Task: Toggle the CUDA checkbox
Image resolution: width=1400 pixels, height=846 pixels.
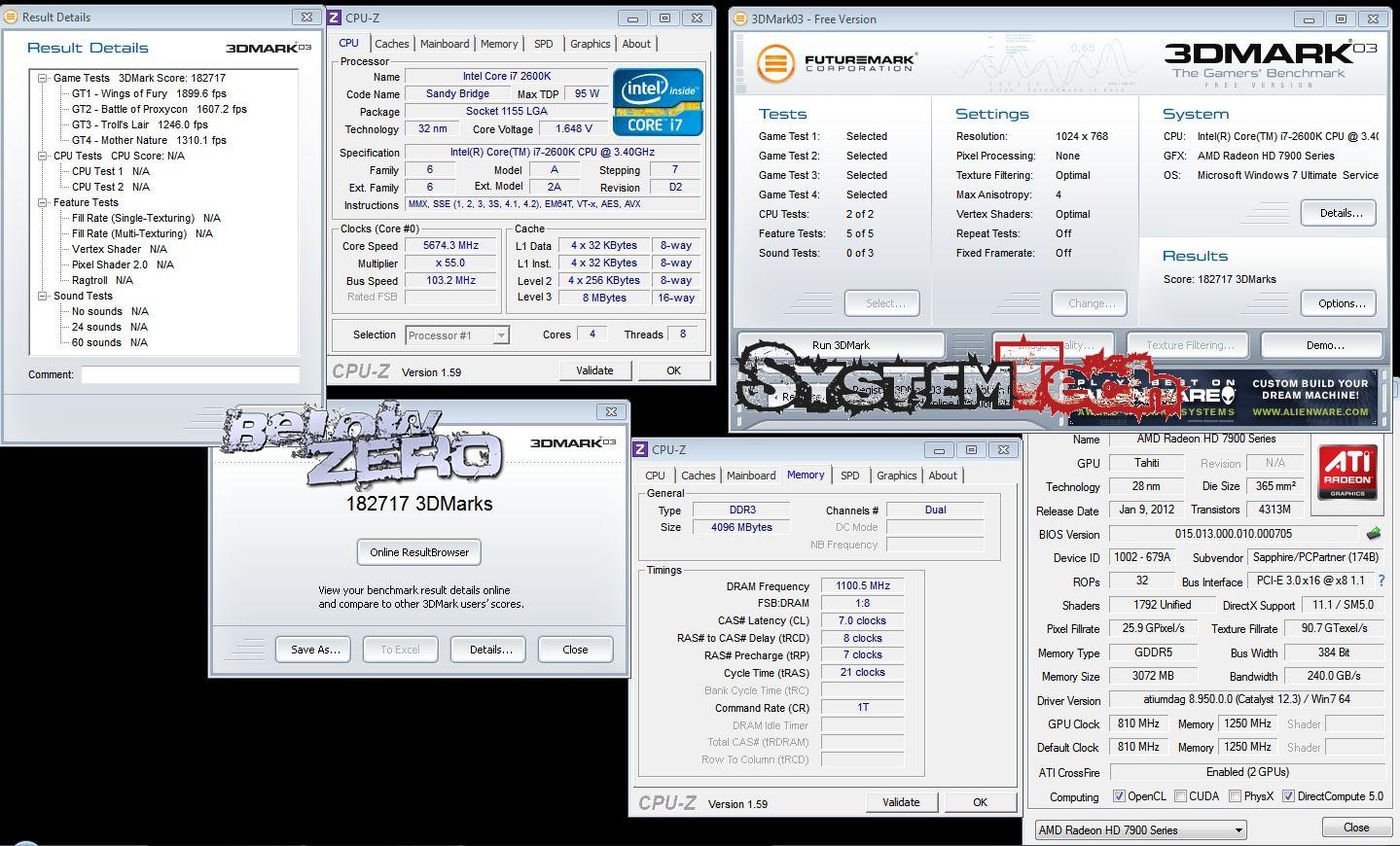Action: (x=1180, y=796)
